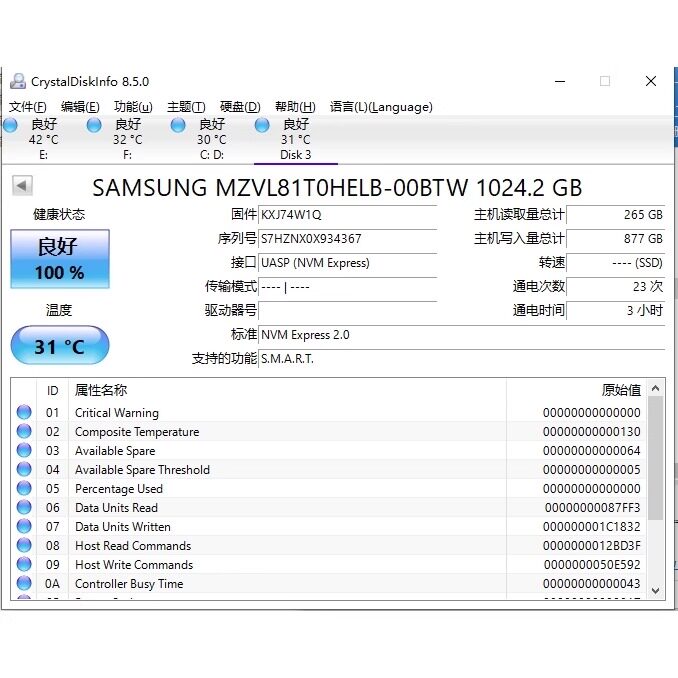Click the CrystalDiskInfo app icon in title bar
Image resolution: width=678 pixels, height=678 pixels.
point(18,81)
